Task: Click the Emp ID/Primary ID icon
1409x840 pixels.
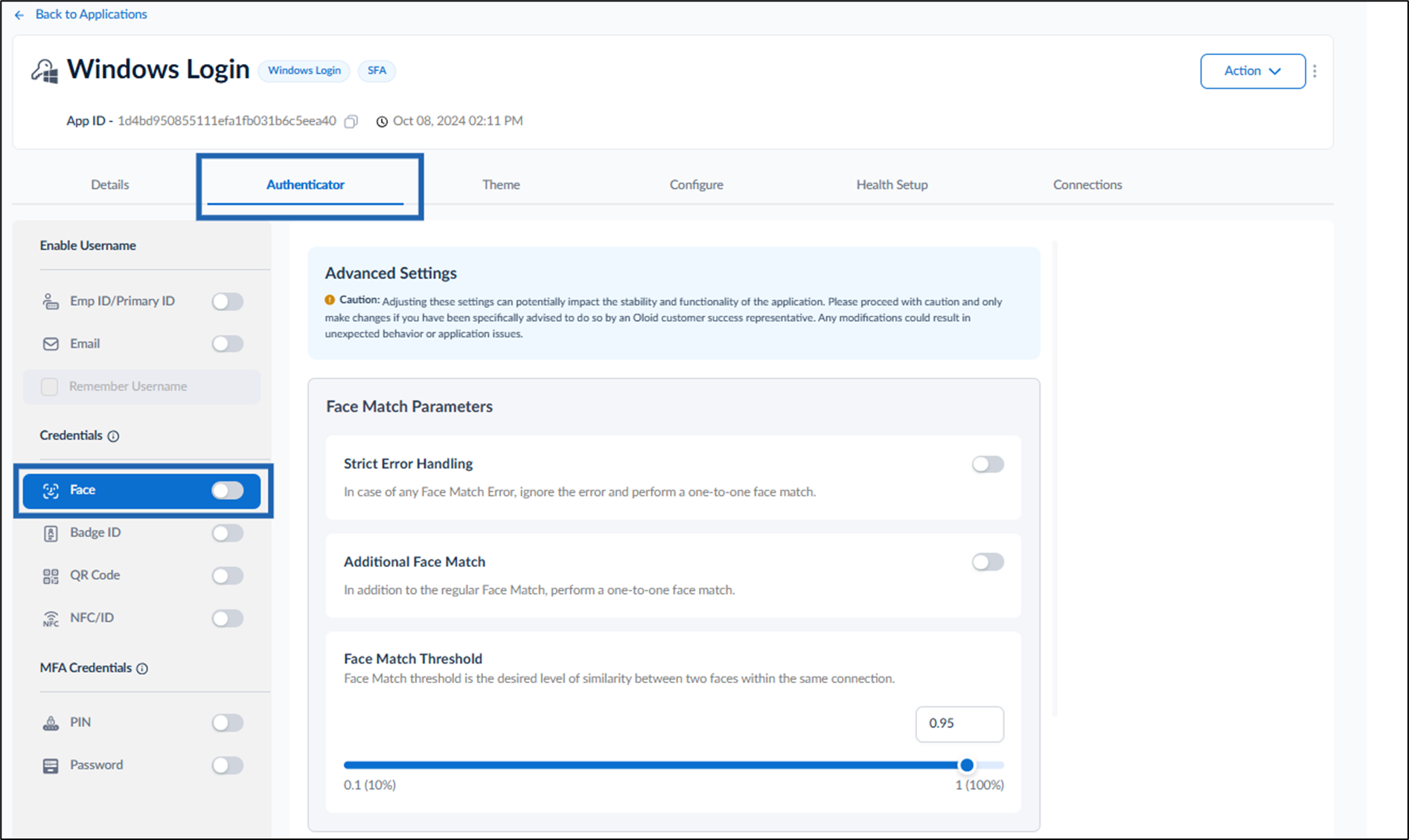Action: click(x=50, y=301)
